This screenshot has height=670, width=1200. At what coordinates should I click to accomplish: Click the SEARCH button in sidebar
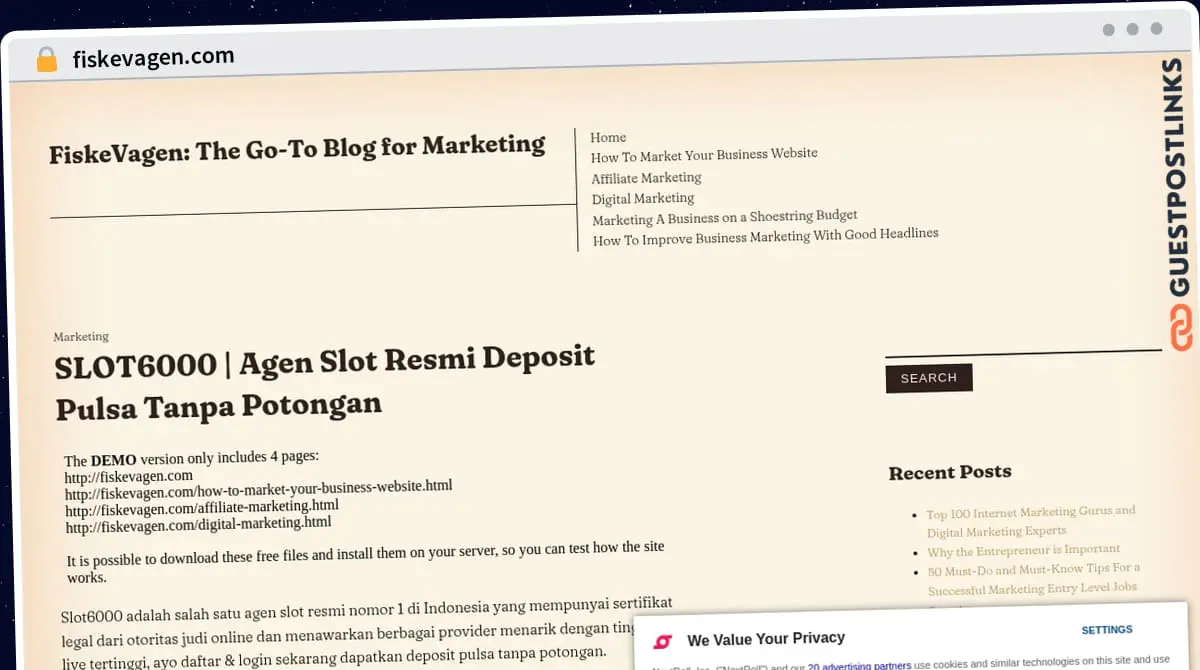pos(929,378)
